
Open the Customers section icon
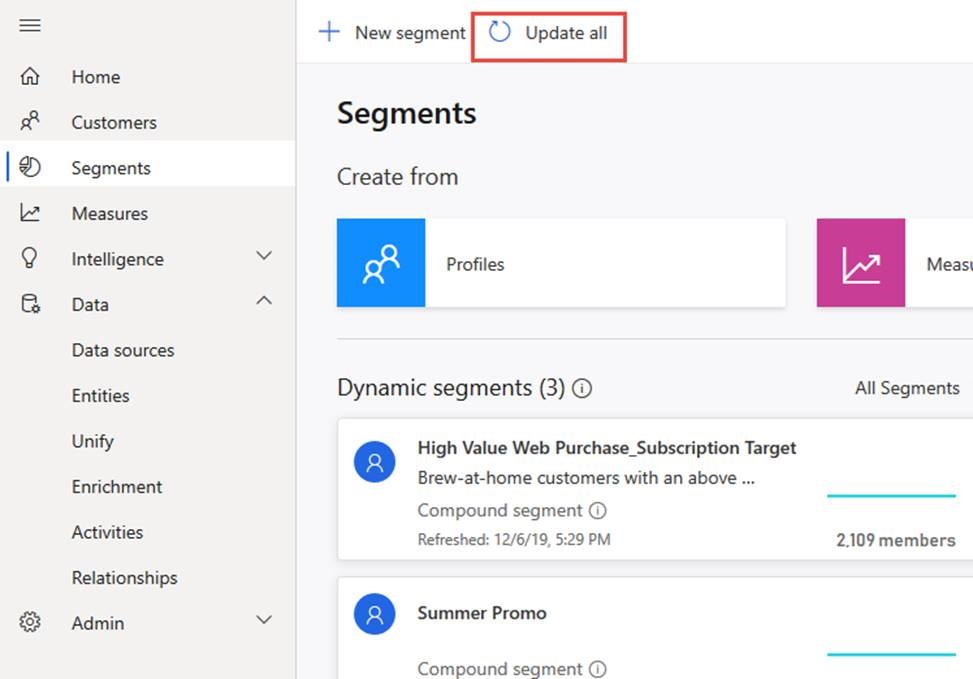point(29,121)
